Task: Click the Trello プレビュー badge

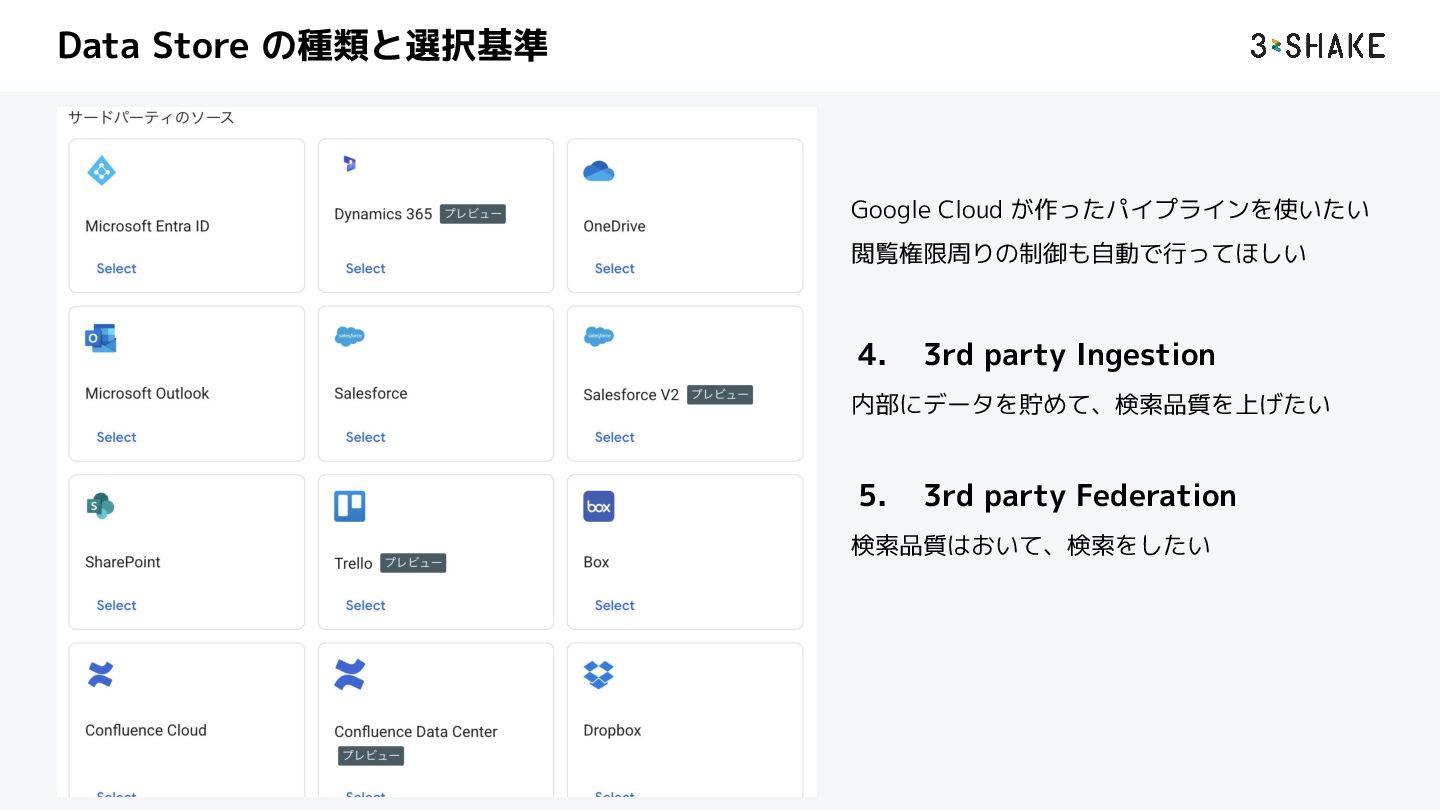Action: coord(413,563)
